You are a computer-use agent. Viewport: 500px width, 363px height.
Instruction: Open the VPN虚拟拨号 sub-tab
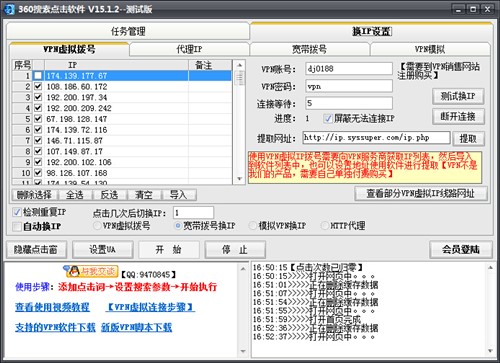[x=69, y=49]
